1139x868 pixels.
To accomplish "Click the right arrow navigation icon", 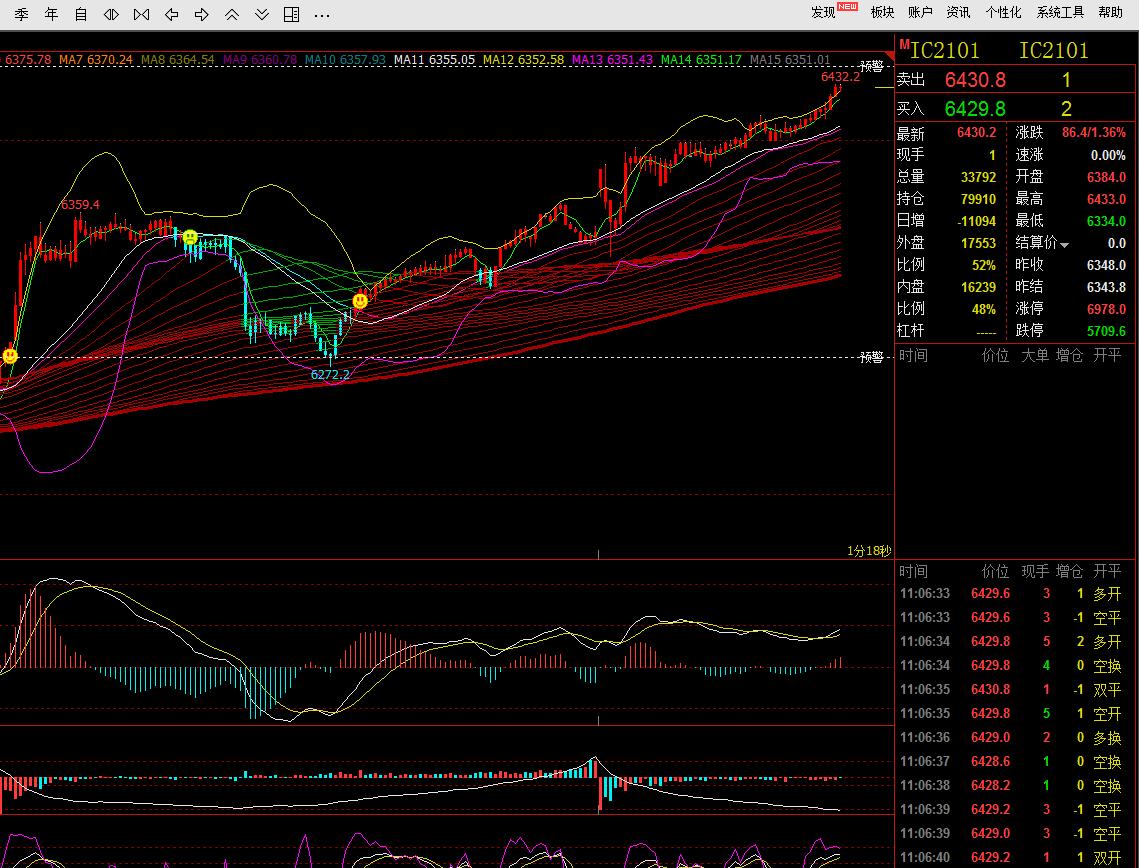I will click(x=202, y=14).
